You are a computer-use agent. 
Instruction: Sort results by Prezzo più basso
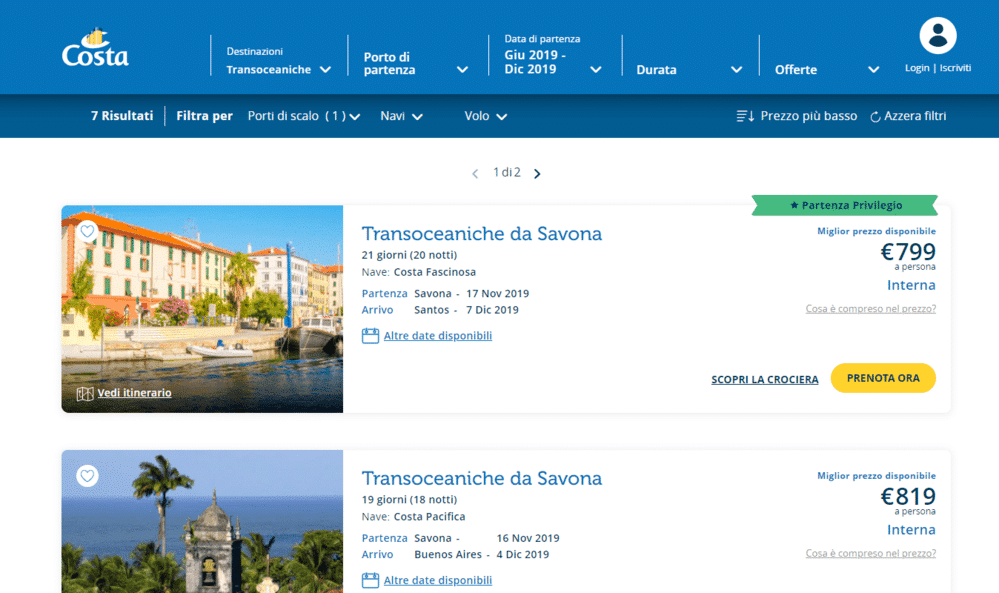(809, 116)
